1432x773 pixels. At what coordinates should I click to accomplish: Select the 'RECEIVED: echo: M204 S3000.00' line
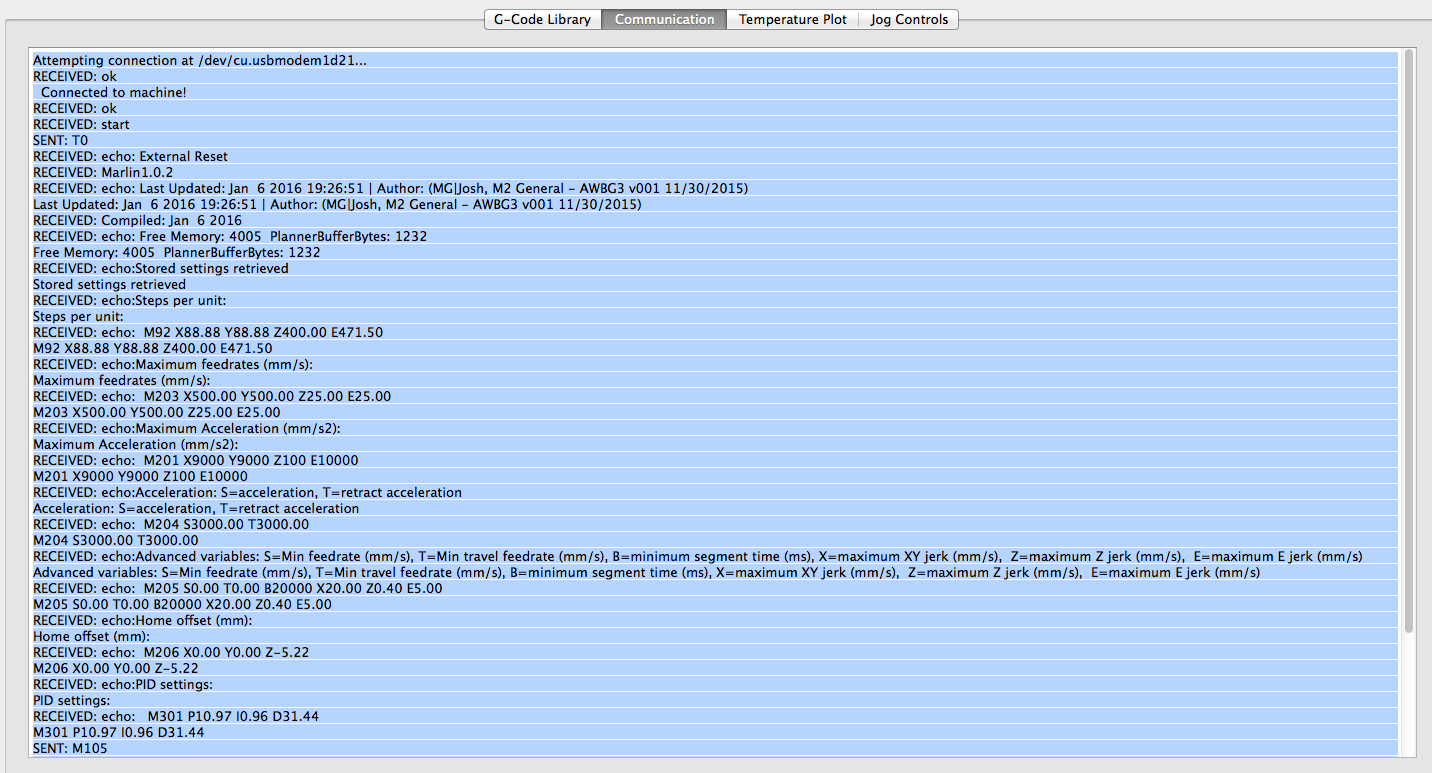click(171, 525)
